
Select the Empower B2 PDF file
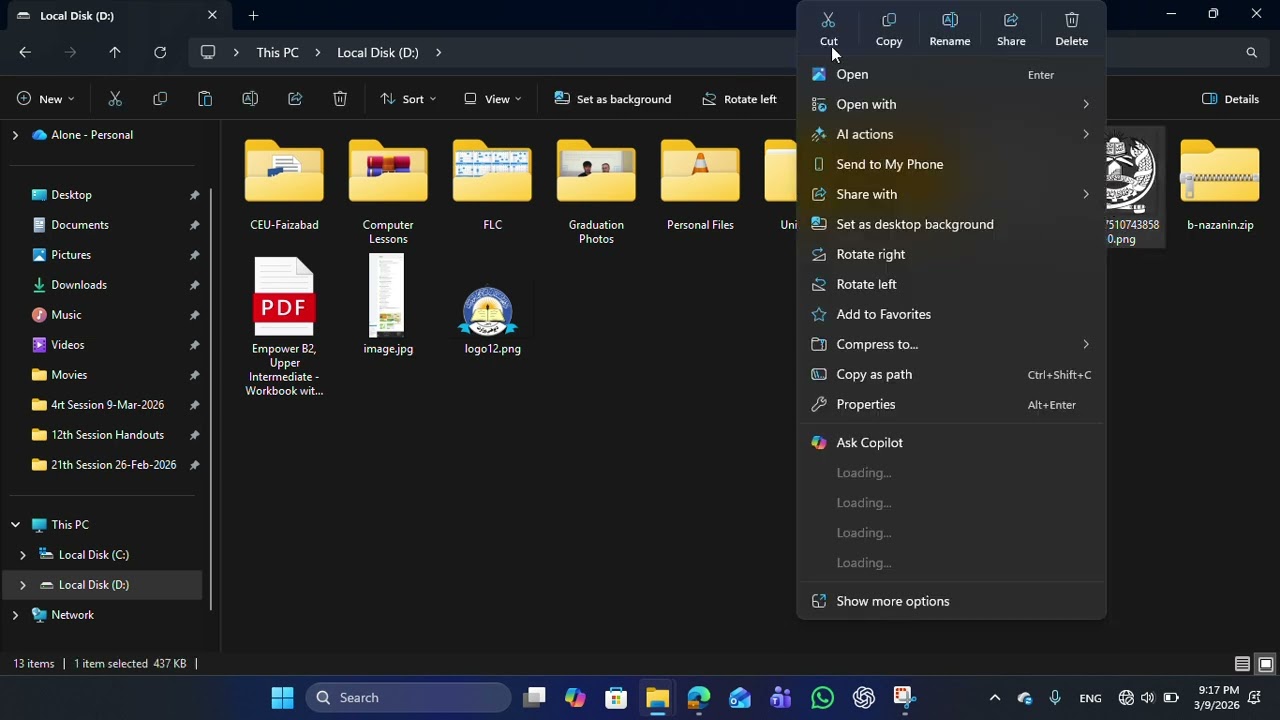click(284, 327)
